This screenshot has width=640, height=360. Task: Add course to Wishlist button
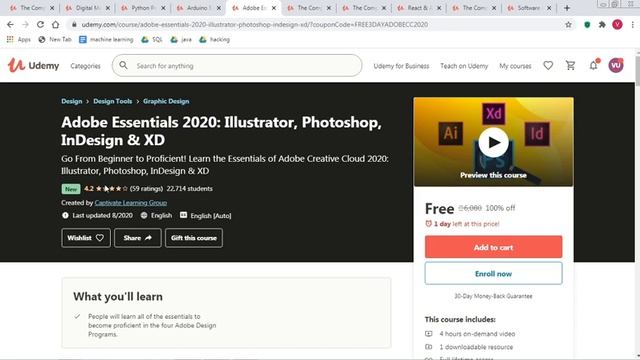(x=86, y=238)
